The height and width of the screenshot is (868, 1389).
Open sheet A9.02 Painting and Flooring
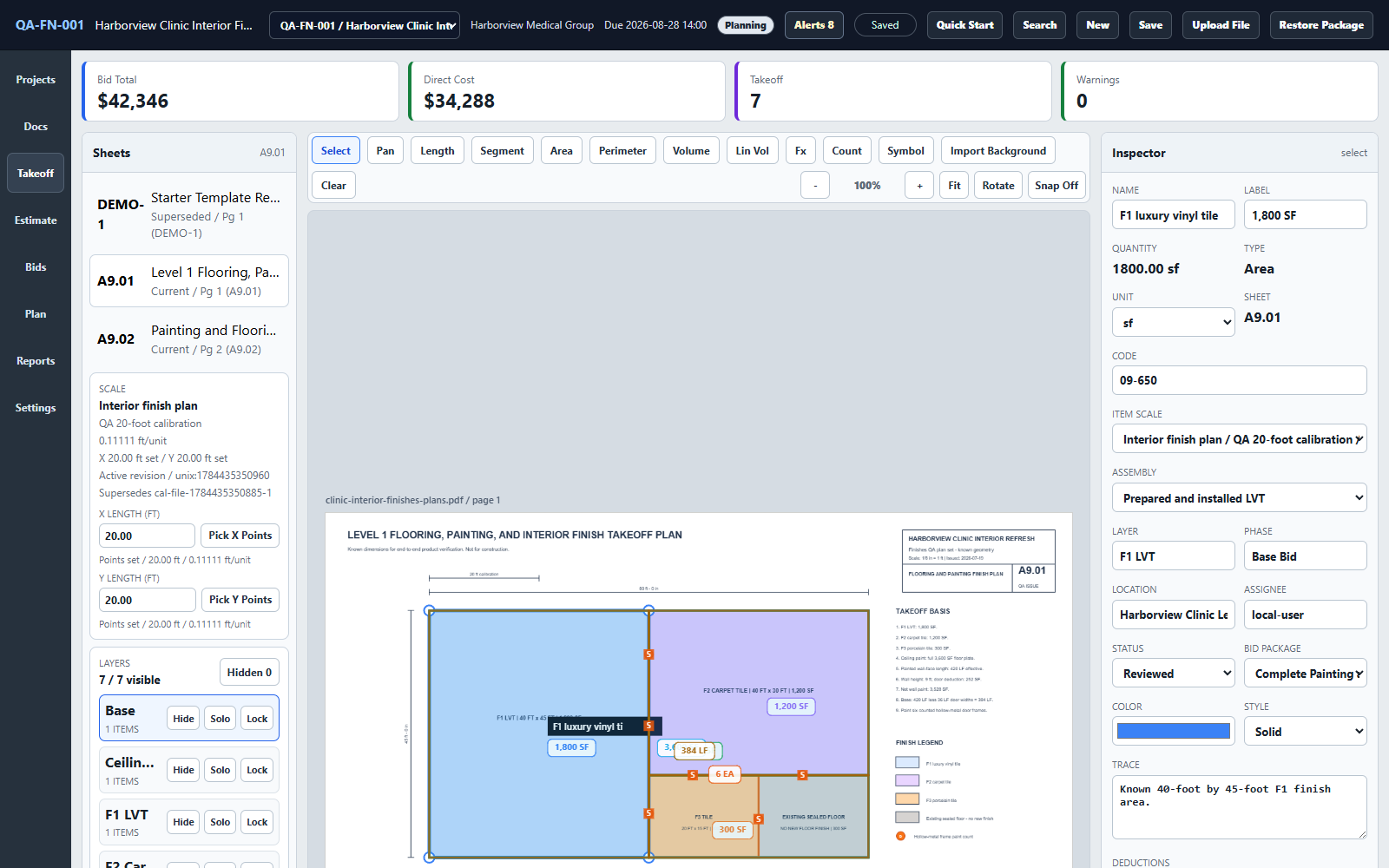[189, 339]
